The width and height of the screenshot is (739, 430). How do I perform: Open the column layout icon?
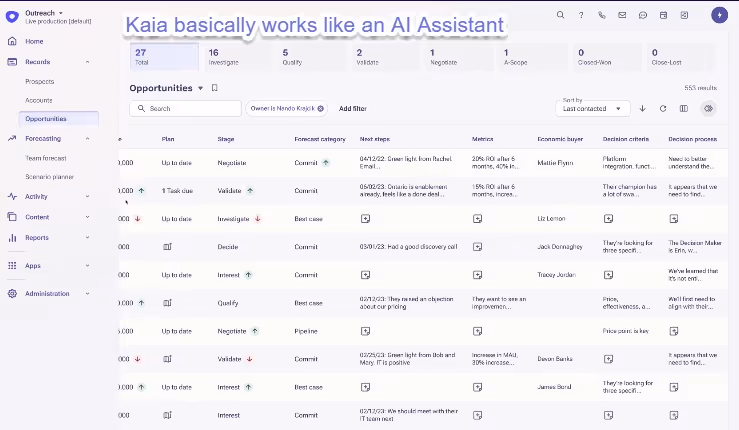click(x=684, y=108)
